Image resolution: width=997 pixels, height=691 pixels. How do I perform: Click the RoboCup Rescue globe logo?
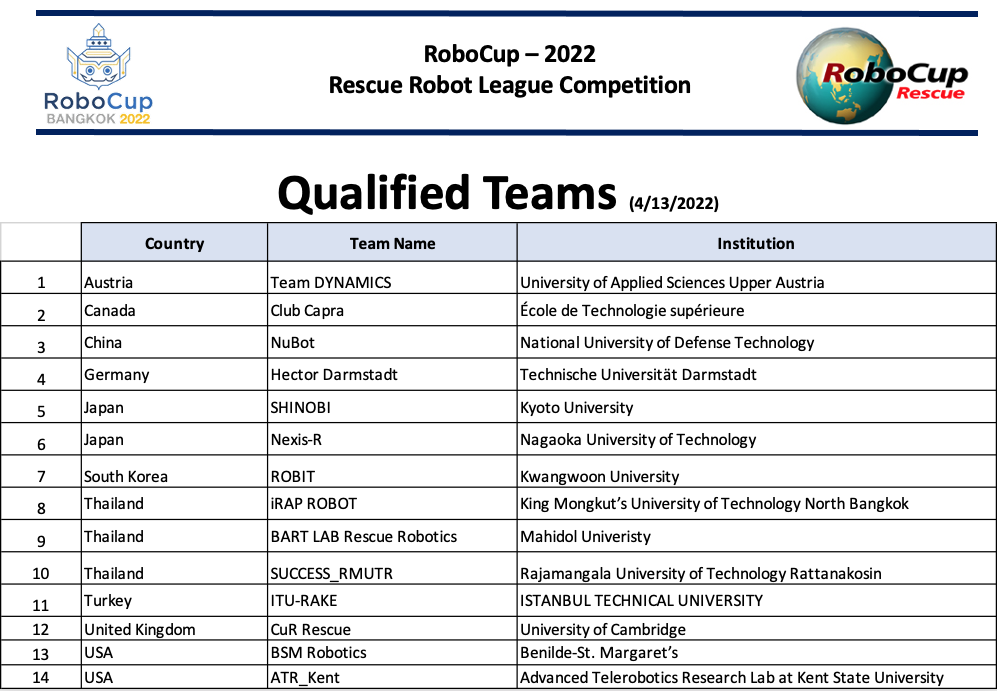point(882,76)
